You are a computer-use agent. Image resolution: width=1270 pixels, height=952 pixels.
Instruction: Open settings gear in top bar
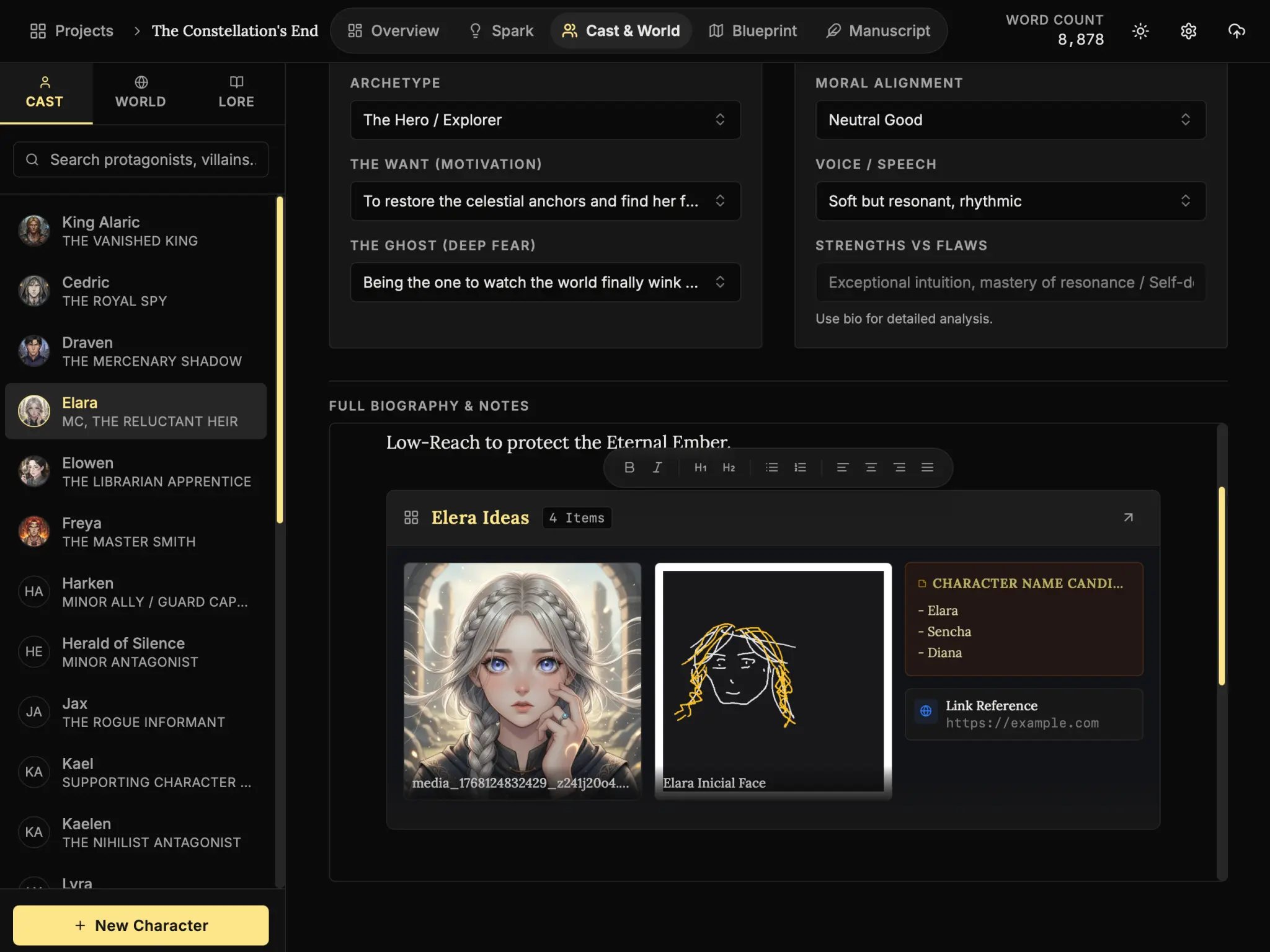coord(1188,31)
